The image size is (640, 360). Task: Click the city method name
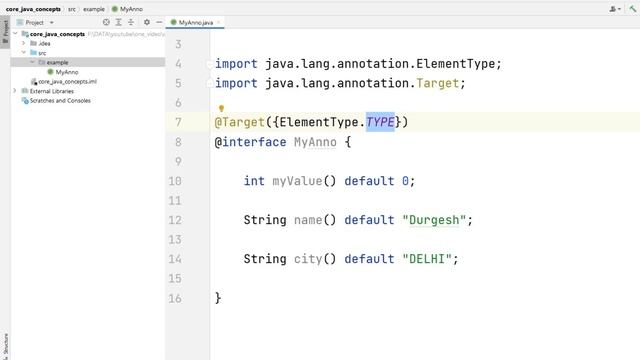tap(308, 259)
